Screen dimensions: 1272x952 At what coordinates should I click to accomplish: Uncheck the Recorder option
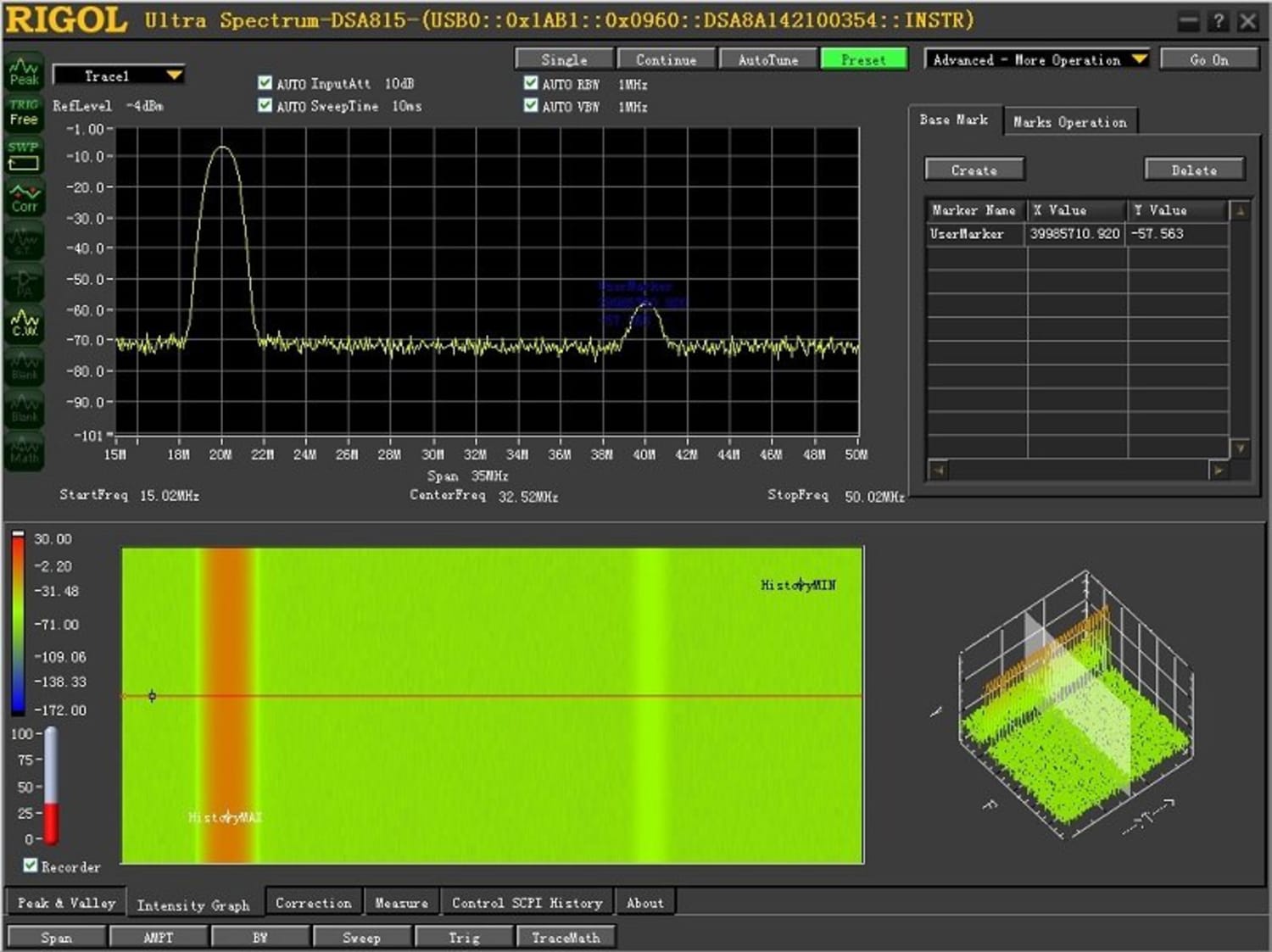coord(31,866)
